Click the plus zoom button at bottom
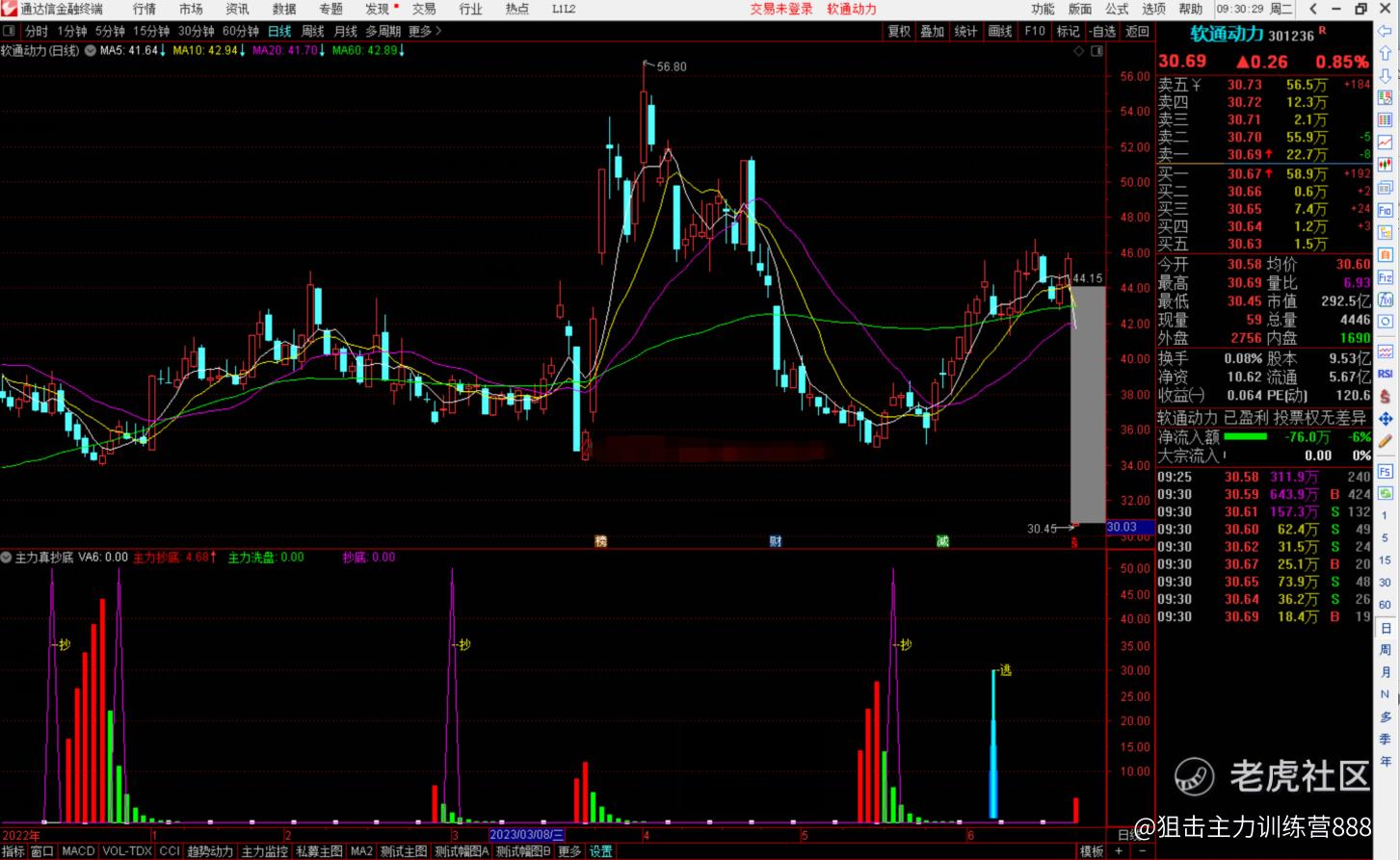Viewport: 1400px width, 860px height. 1119,851
